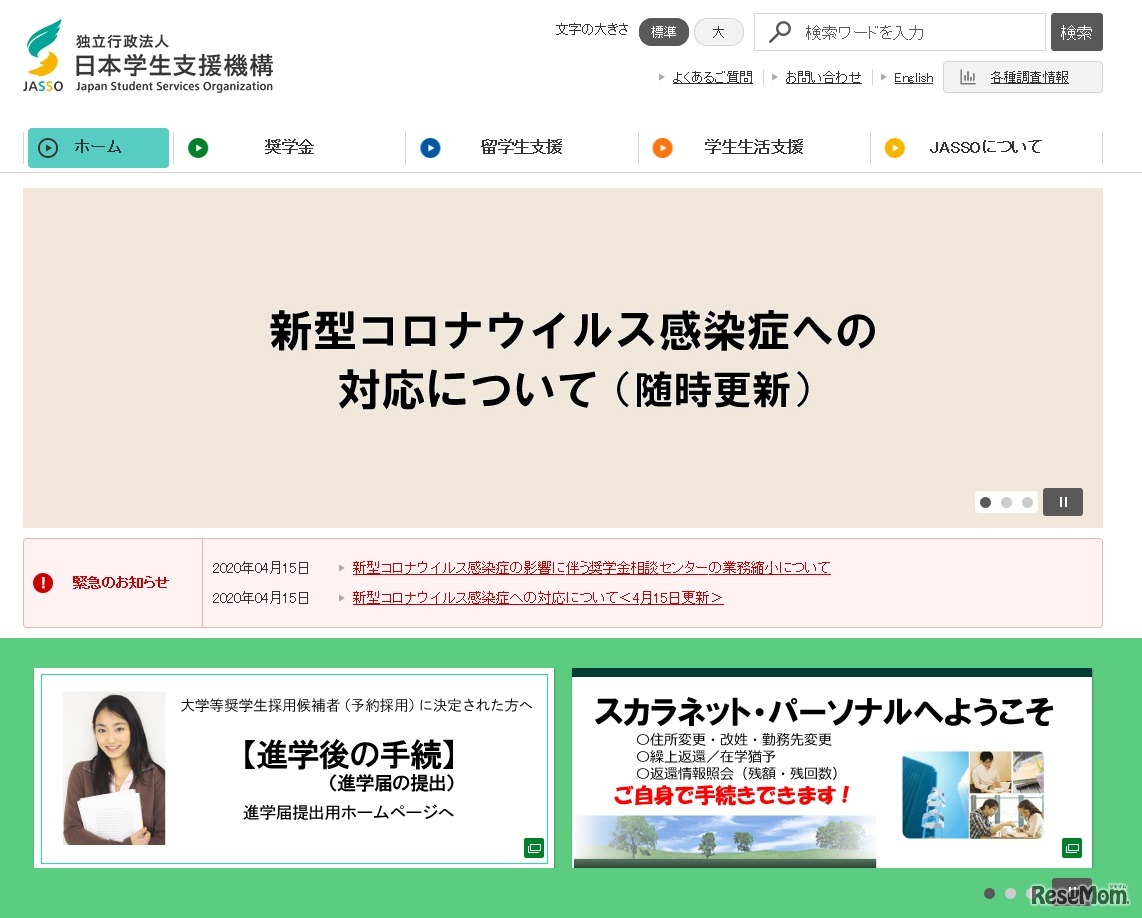Screen dimensions: 1142x918
Task: Click the magnifying glass search icon
Action: click(x=779, y=31)
